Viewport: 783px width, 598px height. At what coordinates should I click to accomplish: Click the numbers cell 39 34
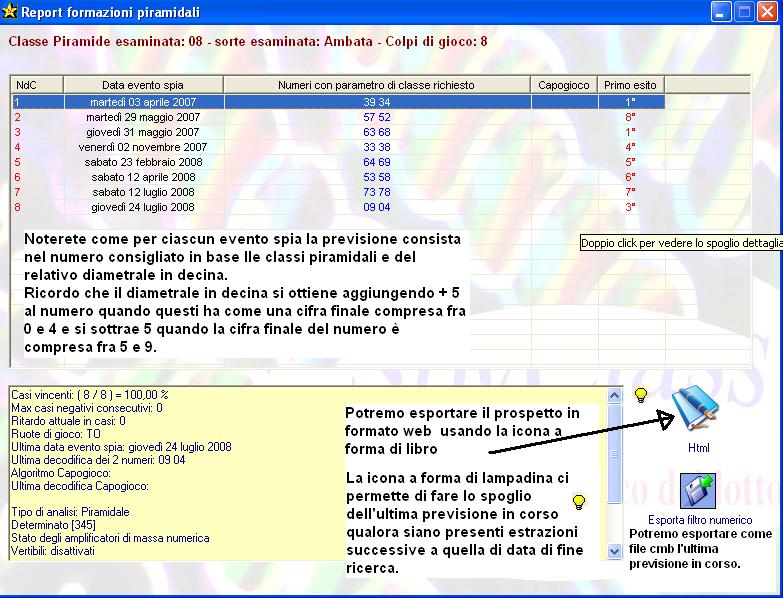coord(377,102)
